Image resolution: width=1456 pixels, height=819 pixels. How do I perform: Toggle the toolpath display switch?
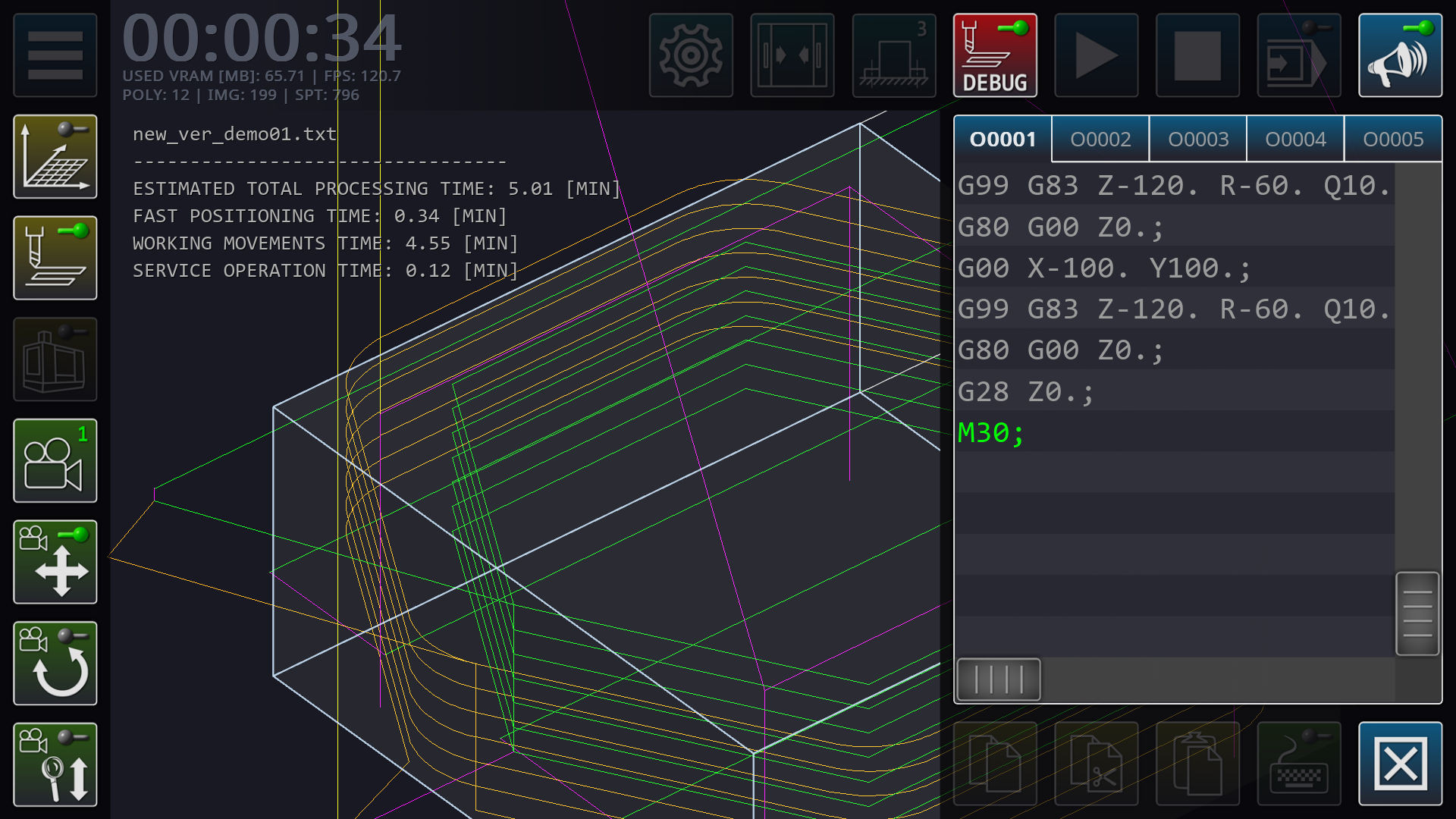coord(55,258)
